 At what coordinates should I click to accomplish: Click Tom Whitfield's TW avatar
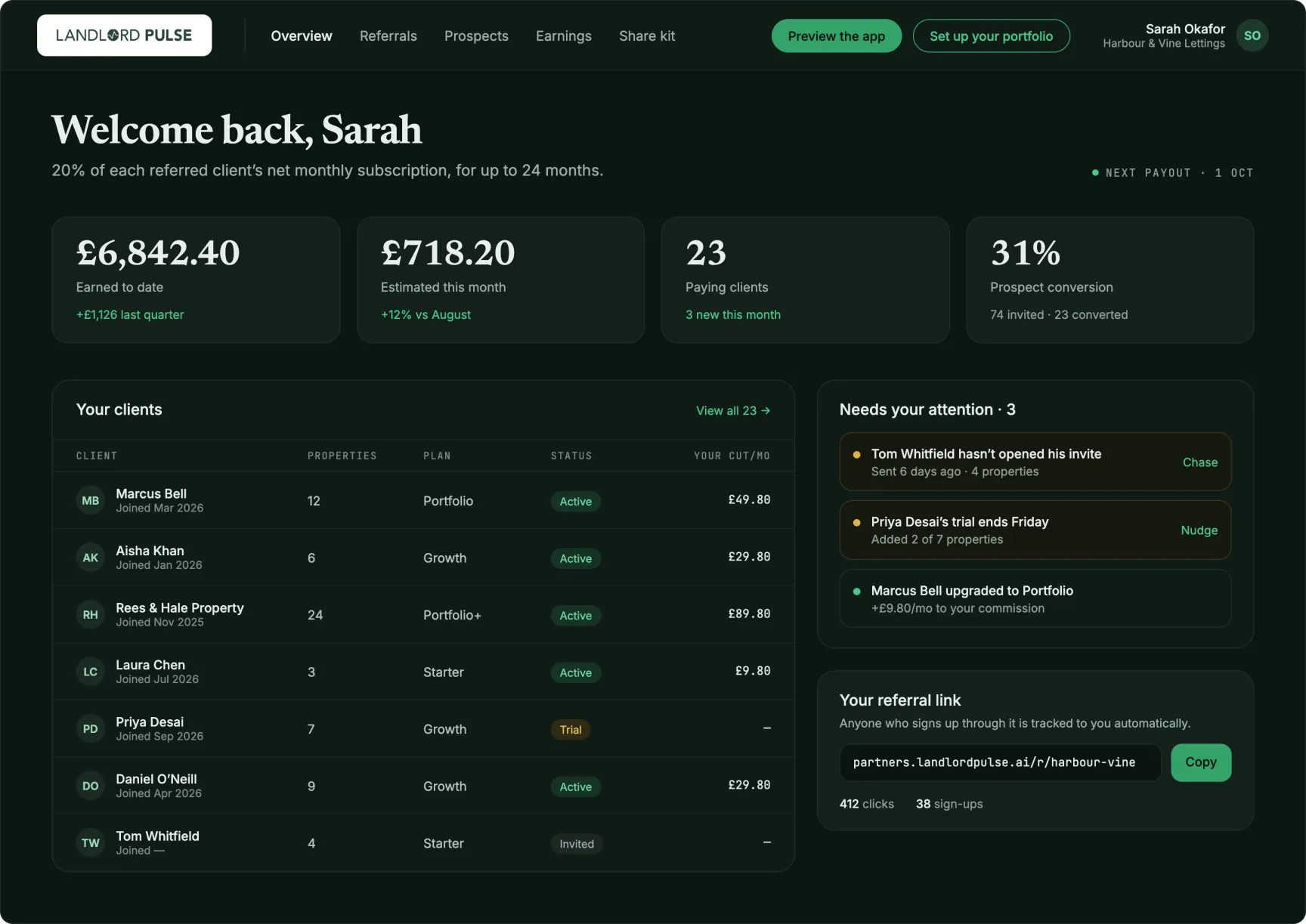91,842
